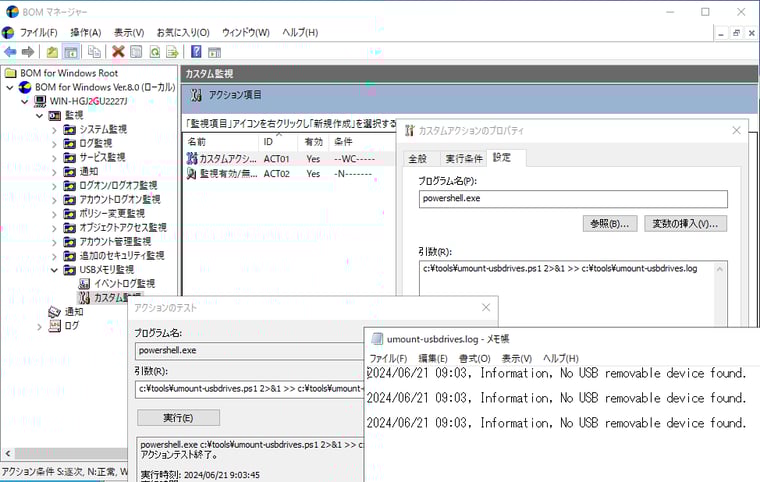
Task: Sort by the 条件 column header
Action: click(362, 142)
